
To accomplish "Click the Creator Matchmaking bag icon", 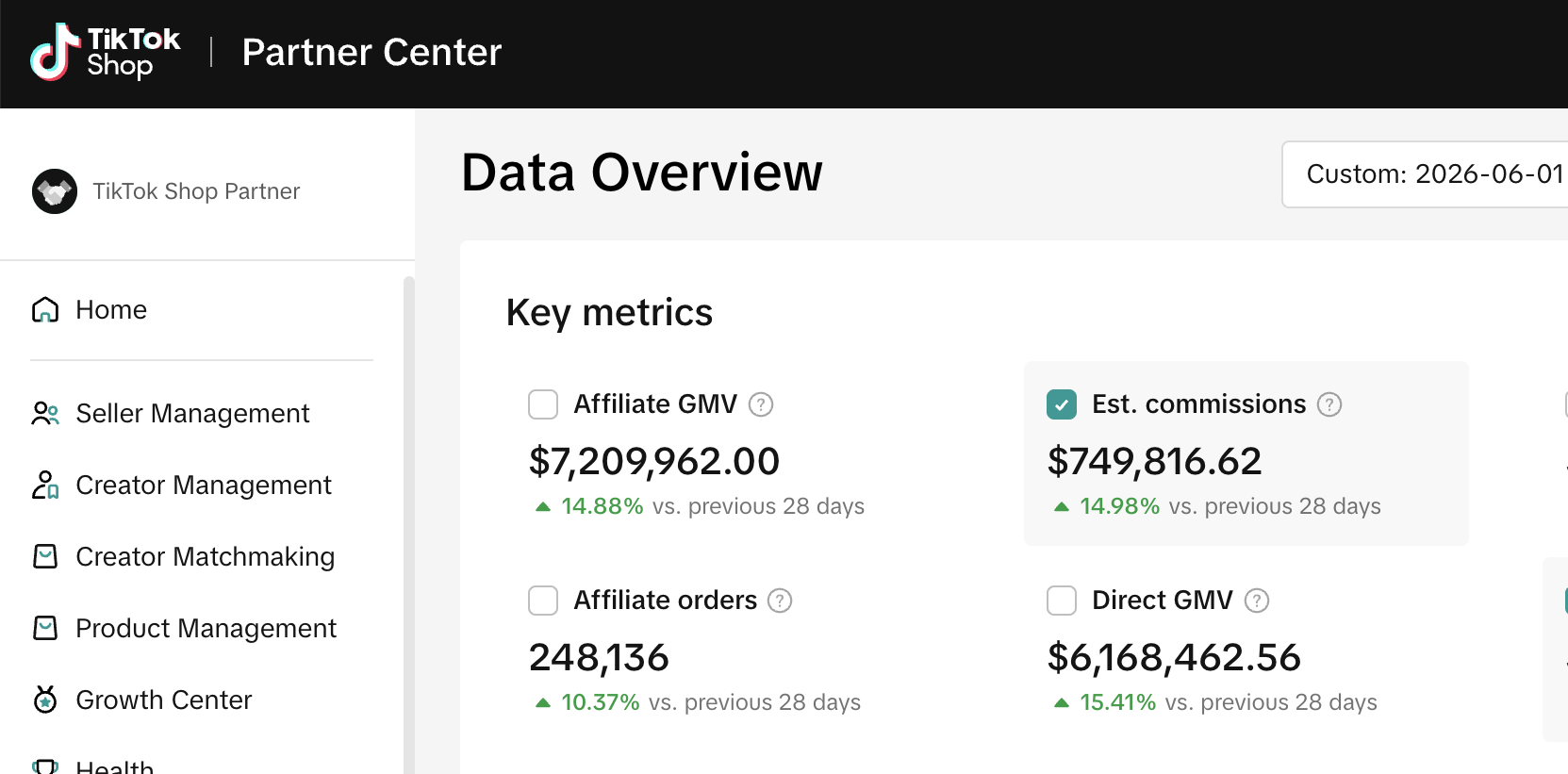I will click(x=45, y=556).
